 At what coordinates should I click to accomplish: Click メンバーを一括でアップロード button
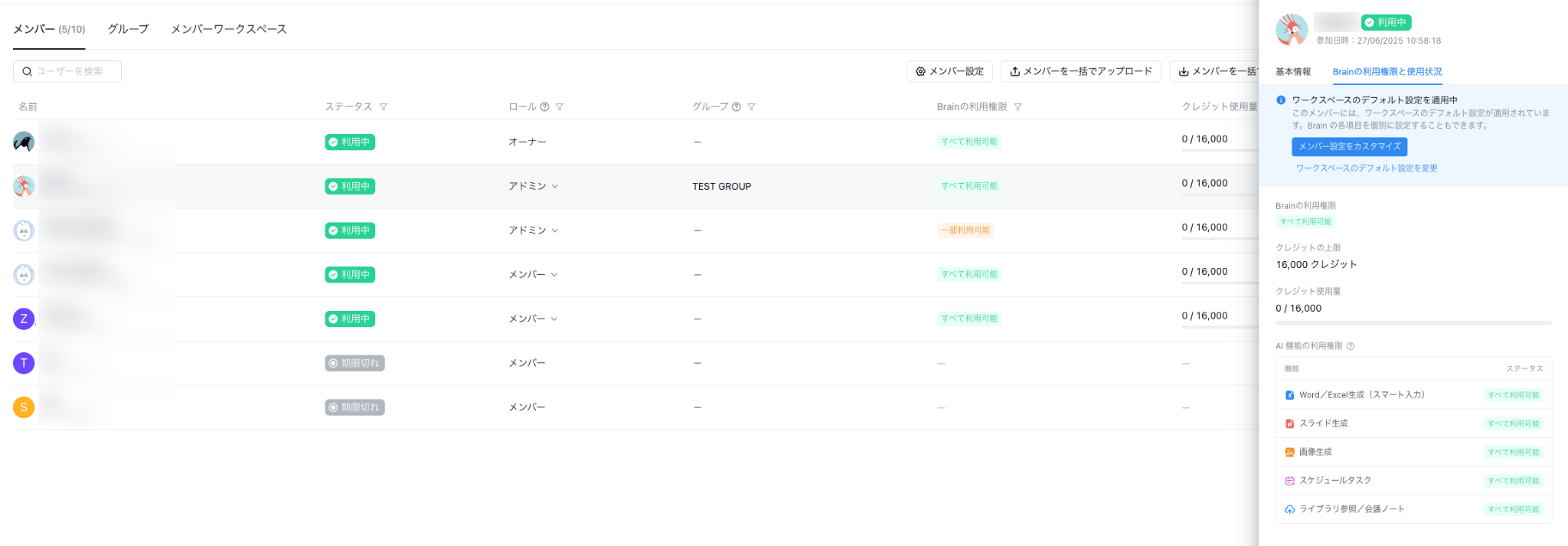1080,71
